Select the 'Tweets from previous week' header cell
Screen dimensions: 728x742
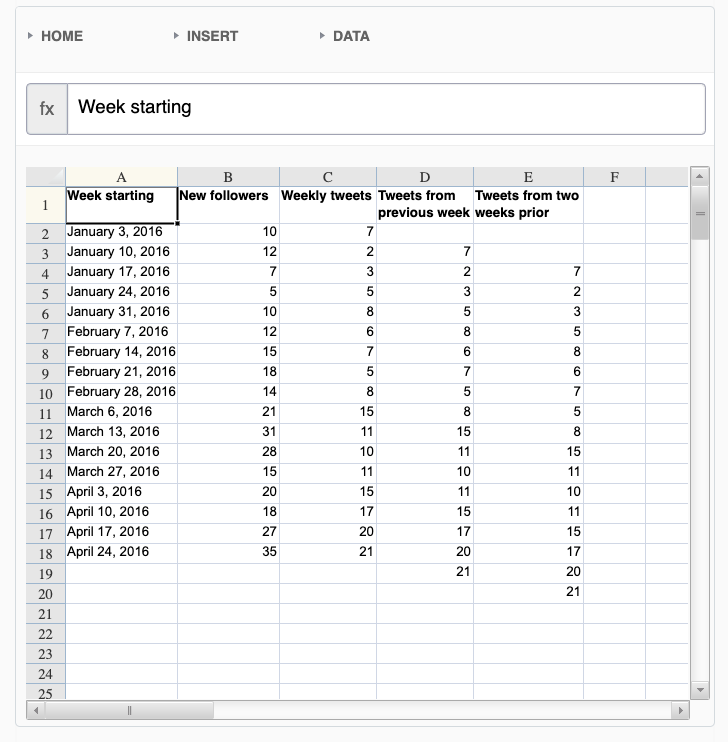pyautogui.click(x=425, y=205)
